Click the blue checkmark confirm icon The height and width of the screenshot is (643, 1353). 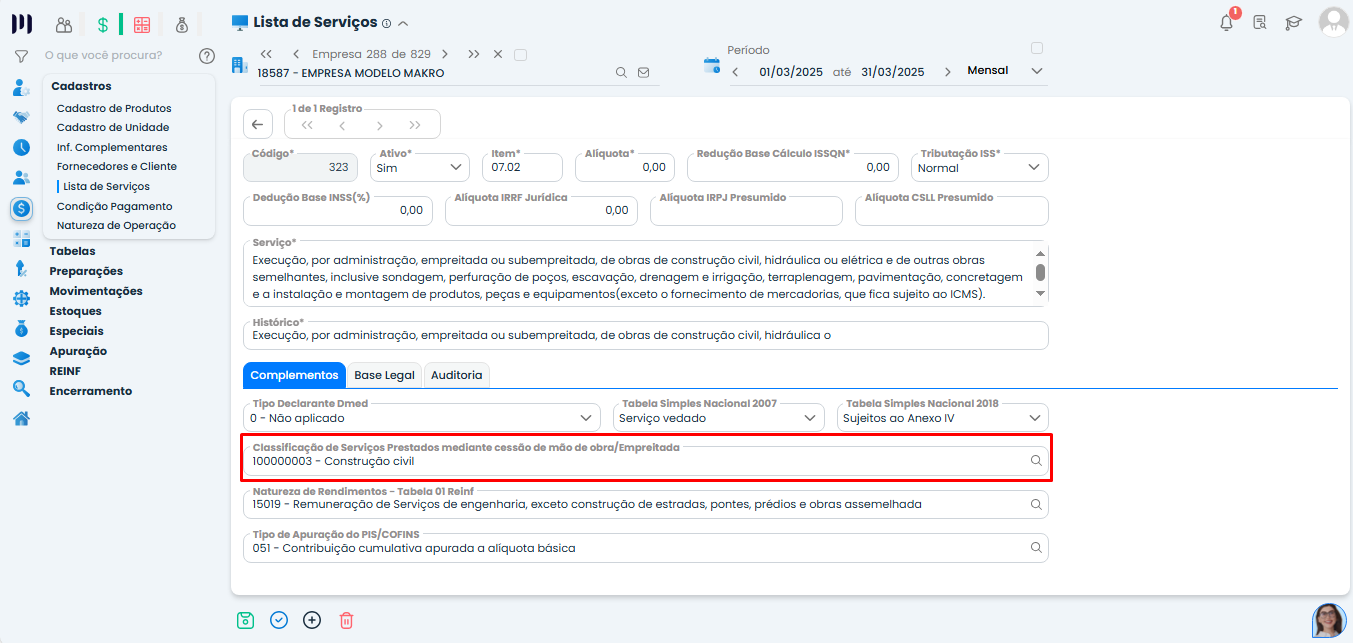[x=279, y=620]
